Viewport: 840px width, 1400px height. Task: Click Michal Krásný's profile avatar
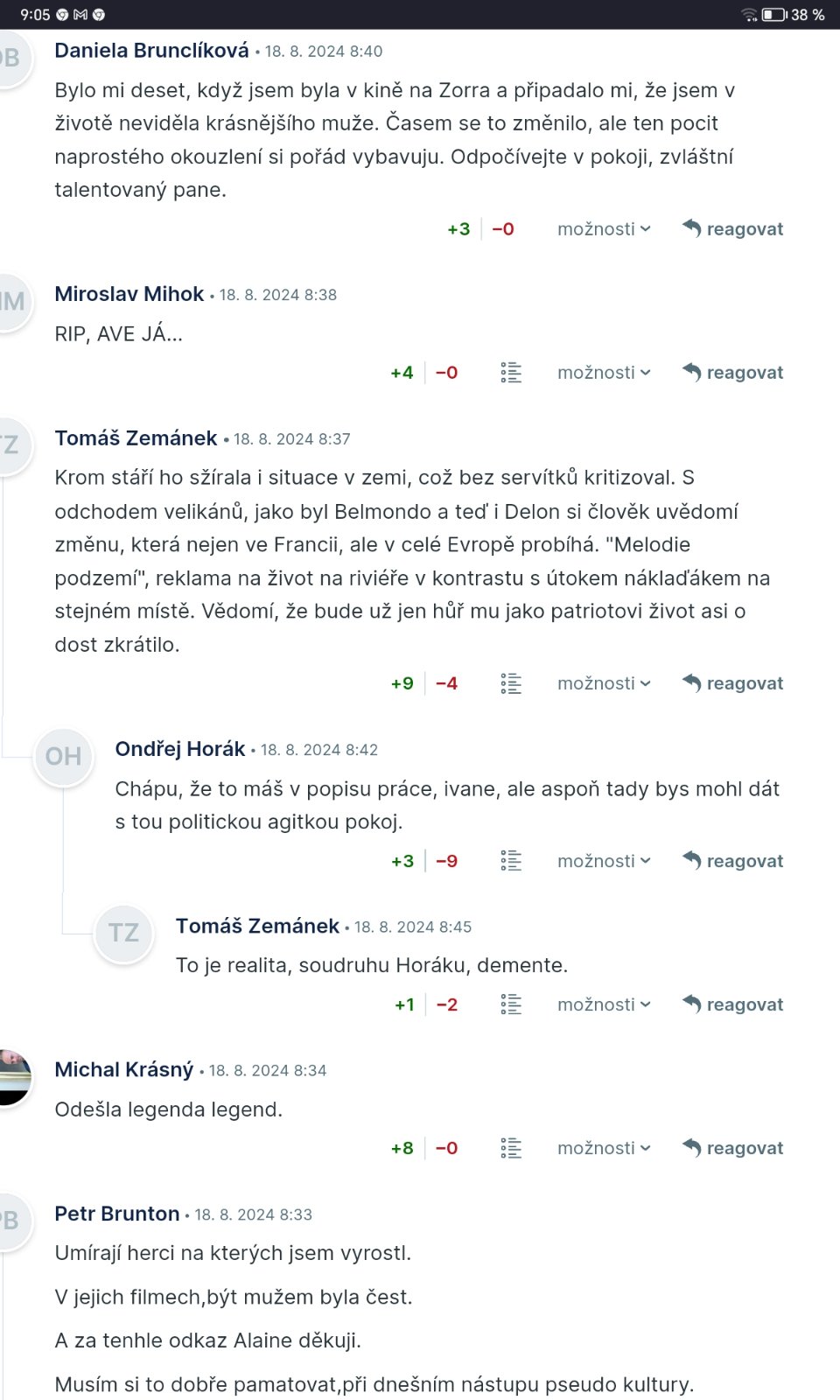coord(13,1076)
